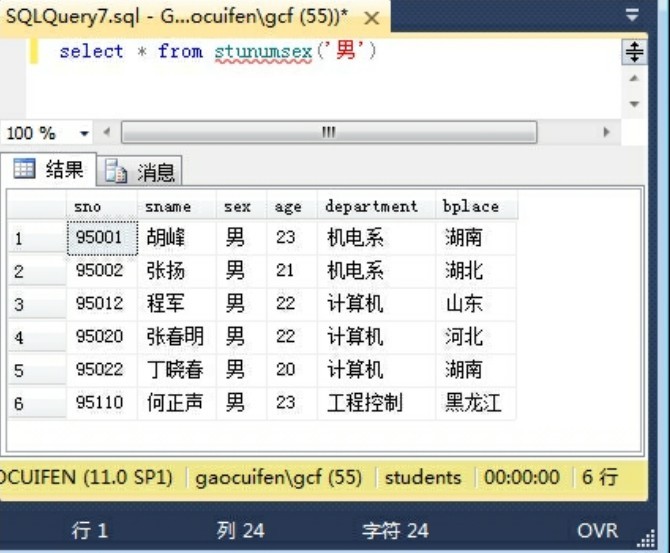Switch to the 结果 results tab
The width and height of the screenshot is (670, 553).
click(48, 169)
